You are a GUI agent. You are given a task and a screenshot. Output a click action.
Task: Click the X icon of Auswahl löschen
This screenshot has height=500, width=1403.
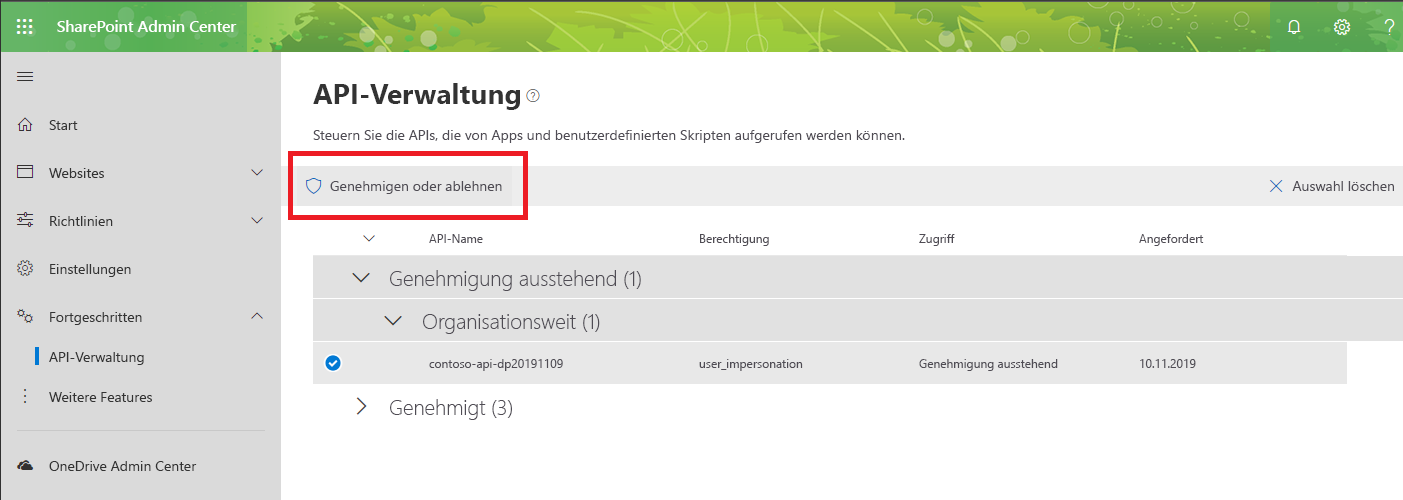click(1275, 186)
